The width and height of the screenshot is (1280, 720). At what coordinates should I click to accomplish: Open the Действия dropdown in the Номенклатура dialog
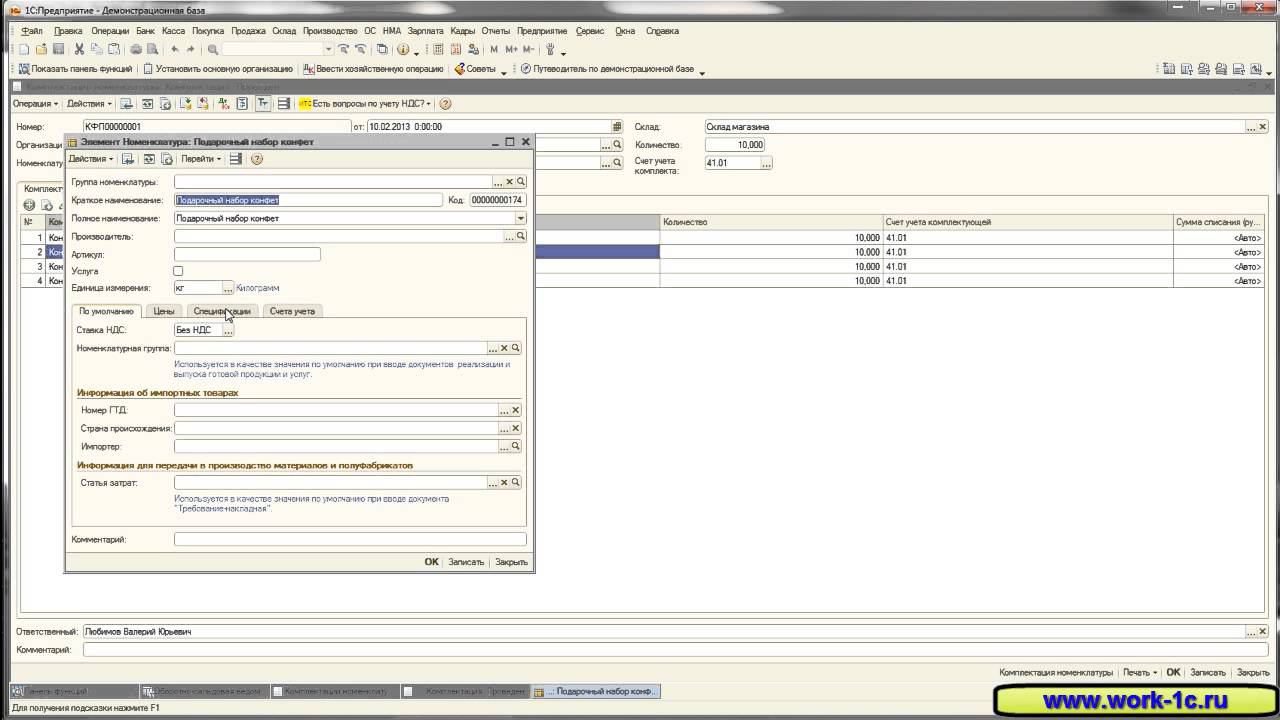click(90, 159)
